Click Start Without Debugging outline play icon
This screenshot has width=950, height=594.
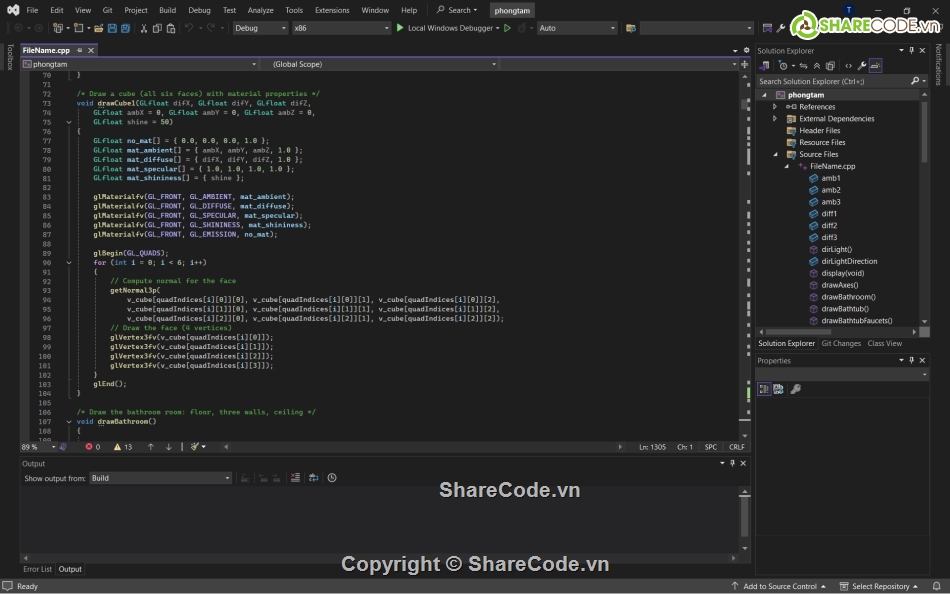point(507,28)
